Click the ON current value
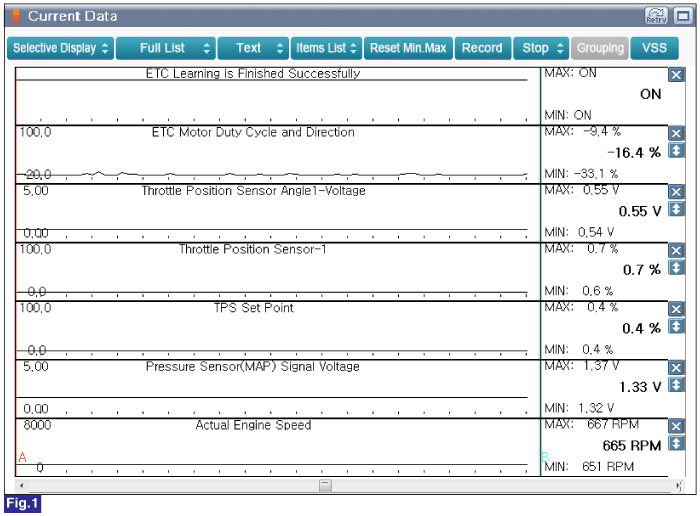This screenshot has width=700, height=516. pyautogui.click(x=650, y=94)
